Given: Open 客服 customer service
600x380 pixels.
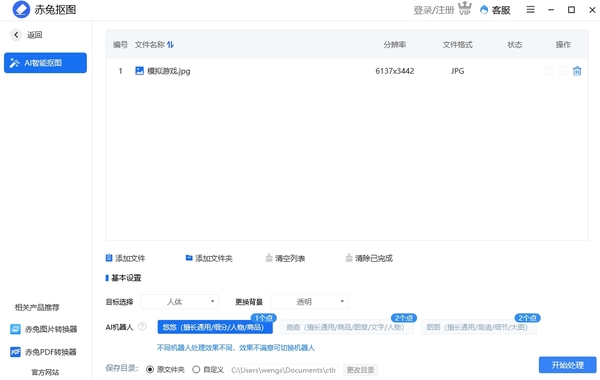Looking at the screenshot, I should 495,10.
